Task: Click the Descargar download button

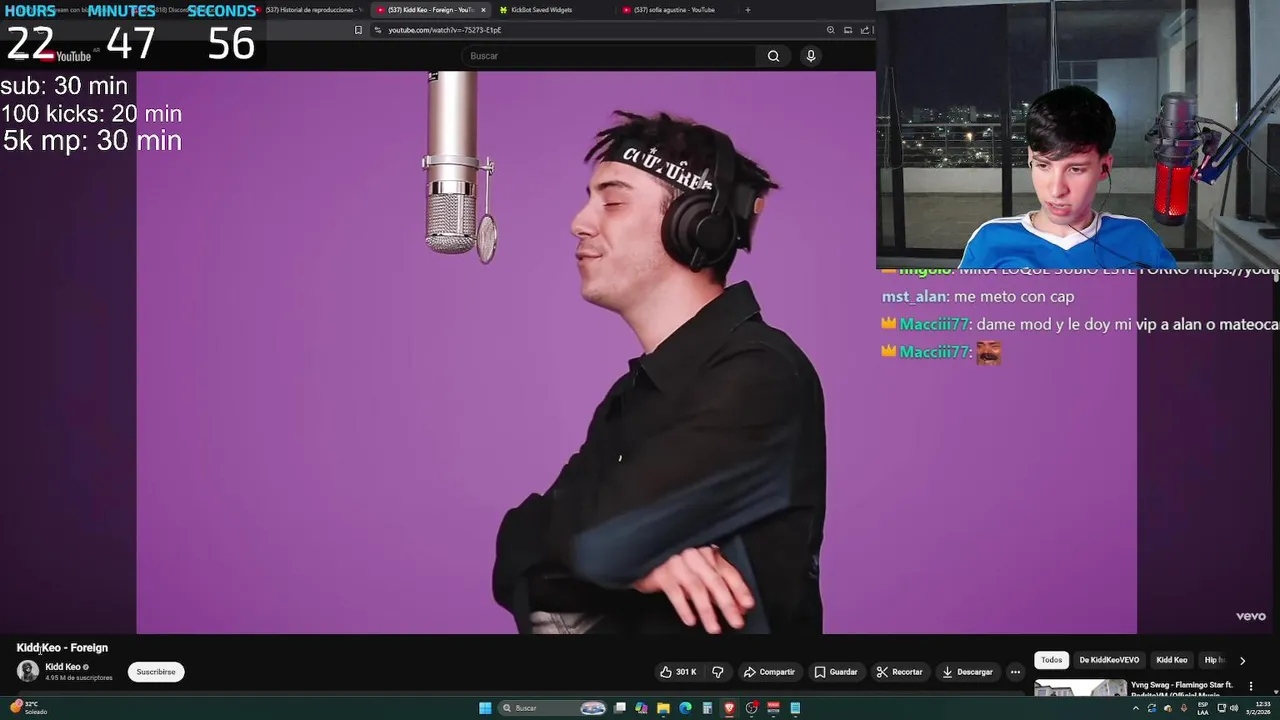Action: (x=967, y=672)
